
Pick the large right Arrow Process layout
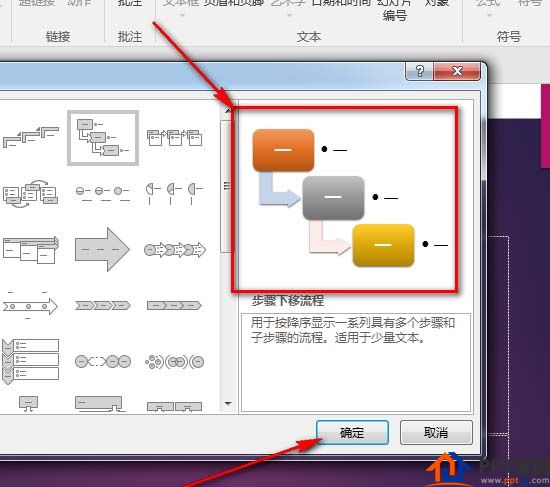tap(102, 249)
